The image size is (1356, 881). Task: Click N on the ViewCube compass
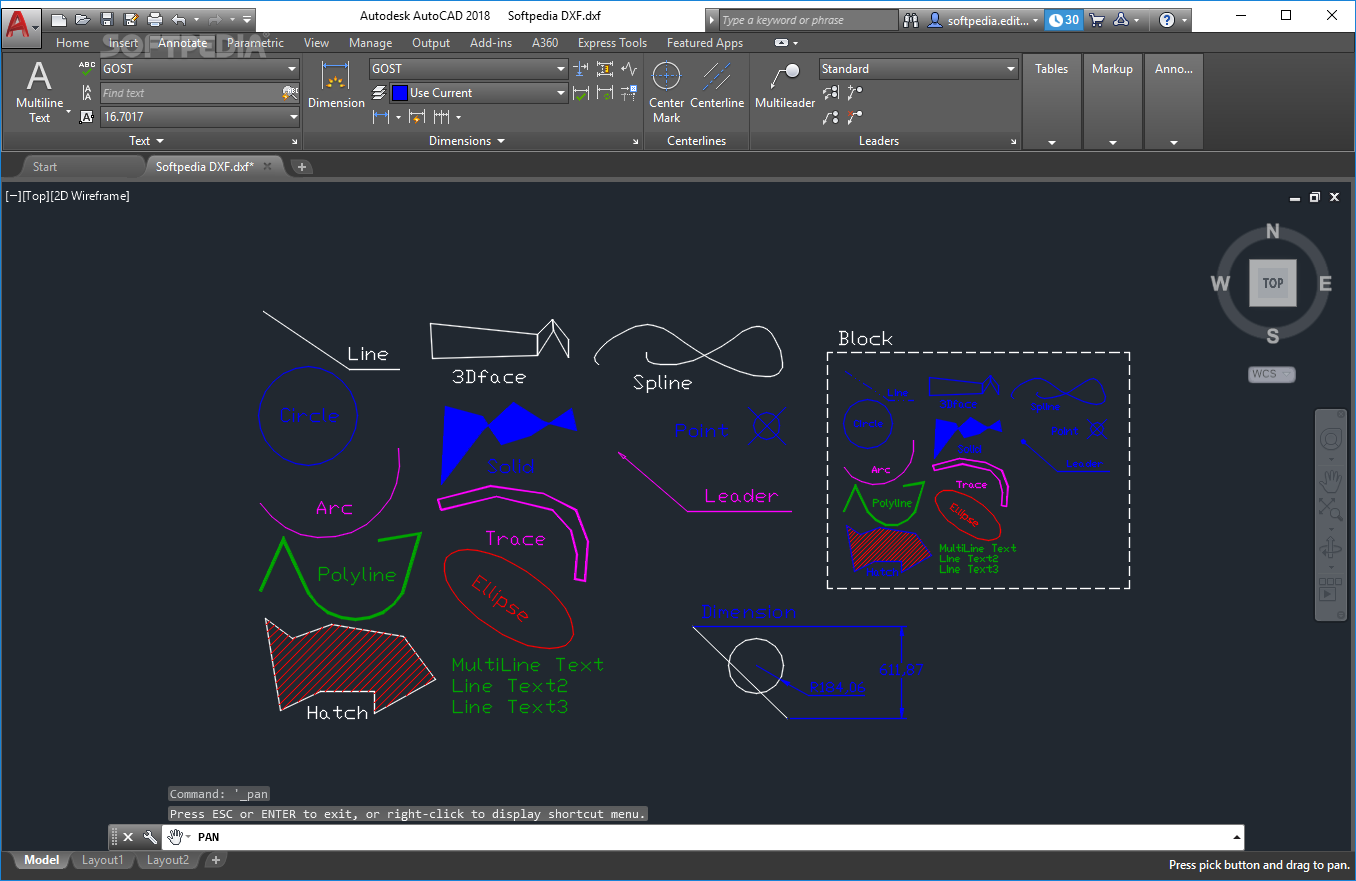pos(1272,232)
